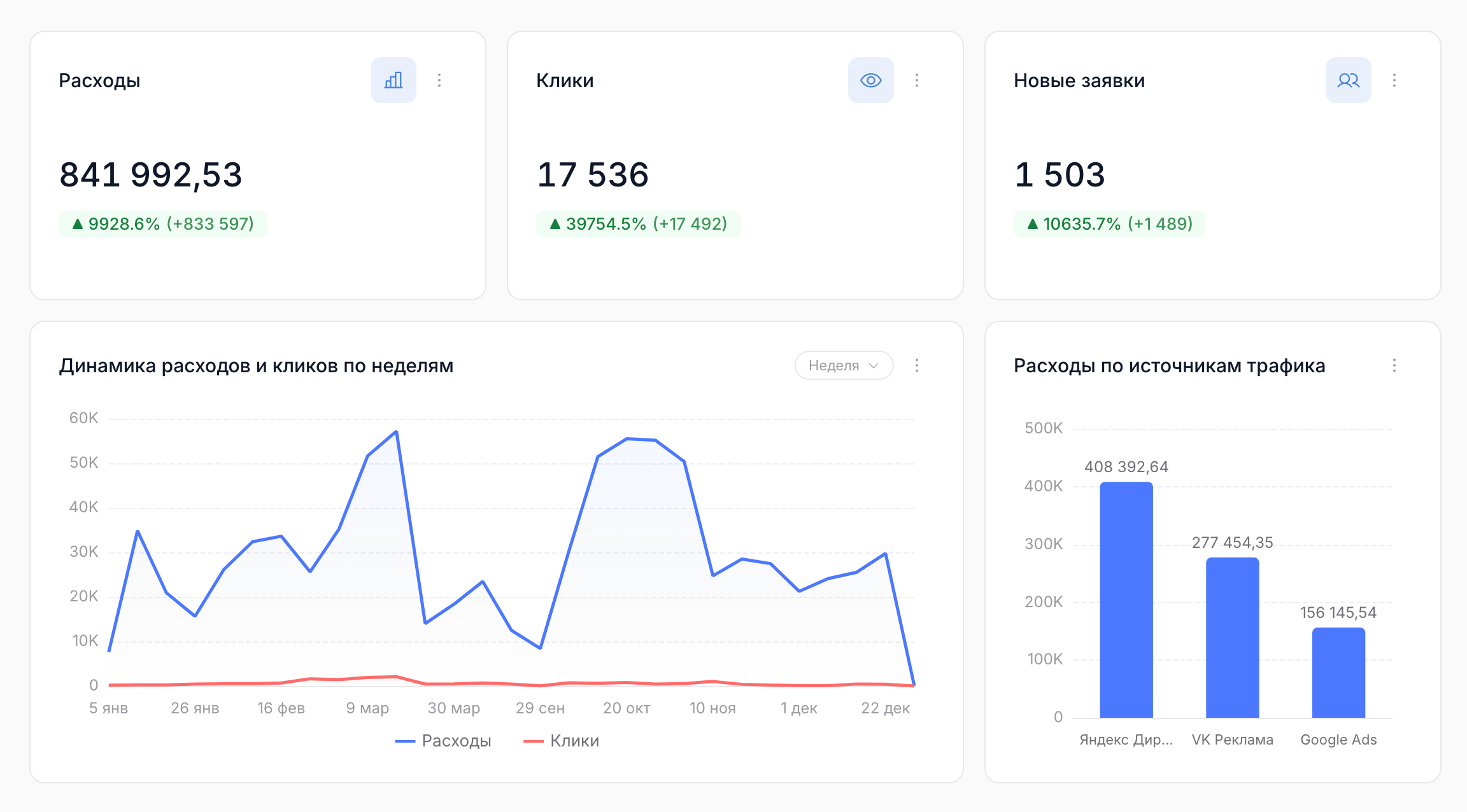1467x812 pixels.
Task: Click the 9 мар axis label
Action: 367,708
